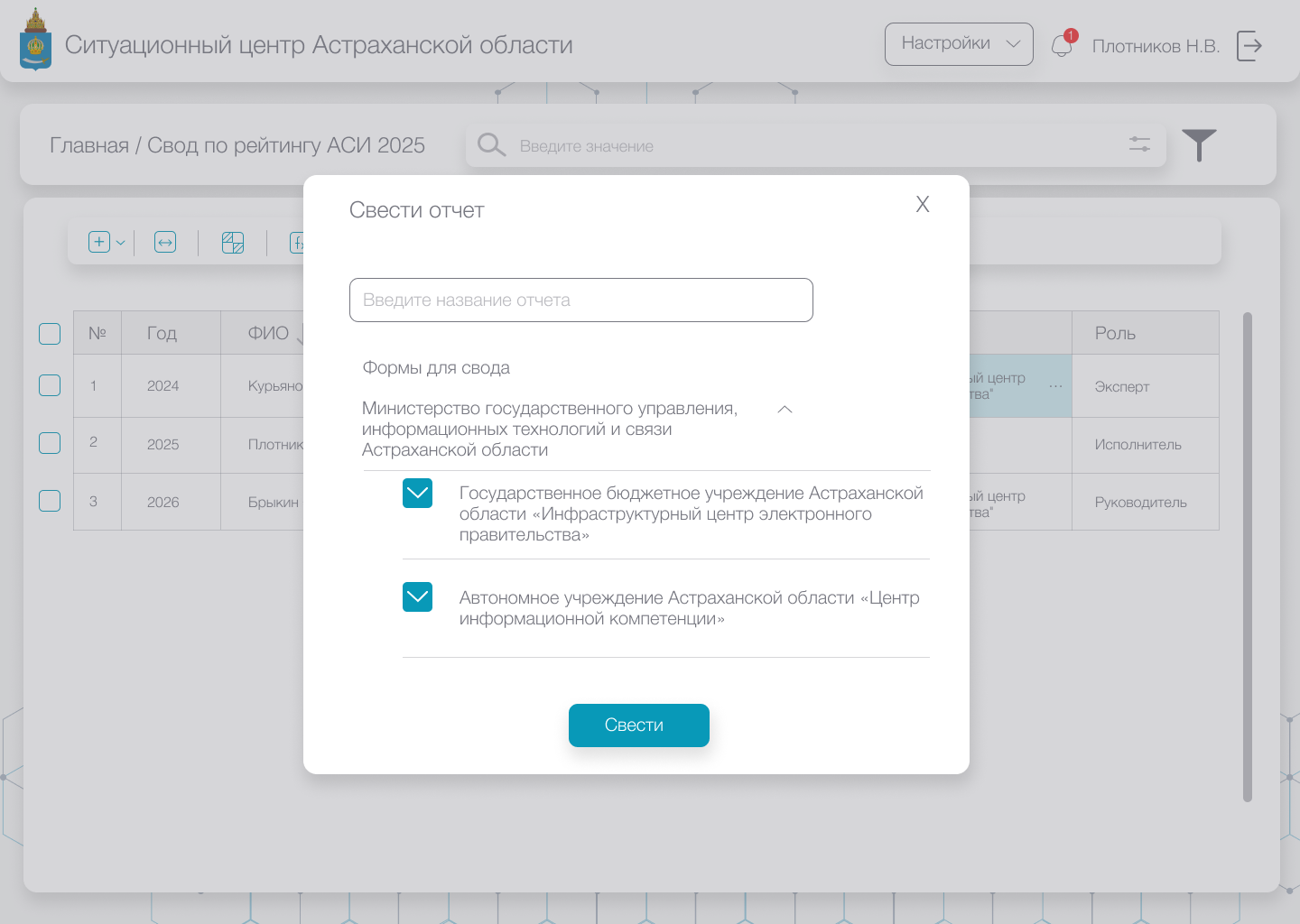Click the search settings sliders icon
The width and height of the screenshot is (1300, 924).
tap(1139, 144)
